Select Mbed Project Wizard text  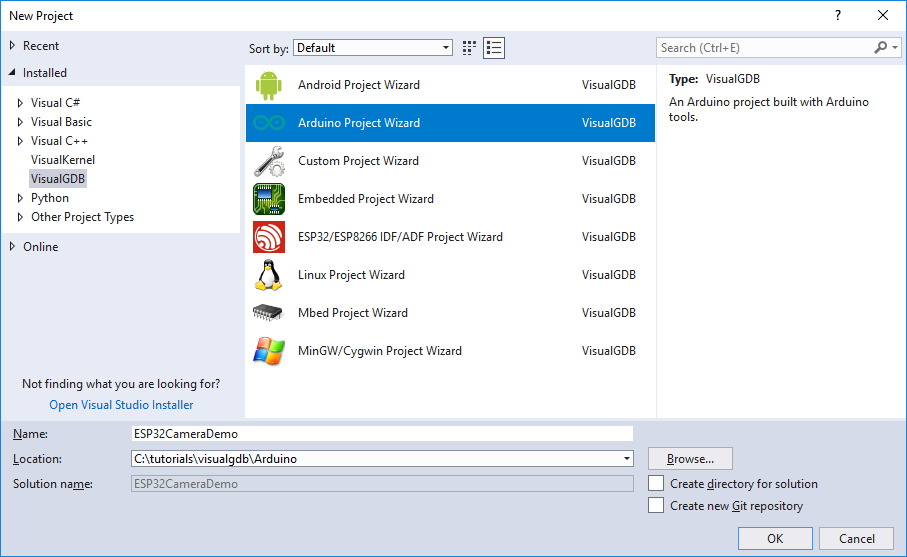point(353,313)
